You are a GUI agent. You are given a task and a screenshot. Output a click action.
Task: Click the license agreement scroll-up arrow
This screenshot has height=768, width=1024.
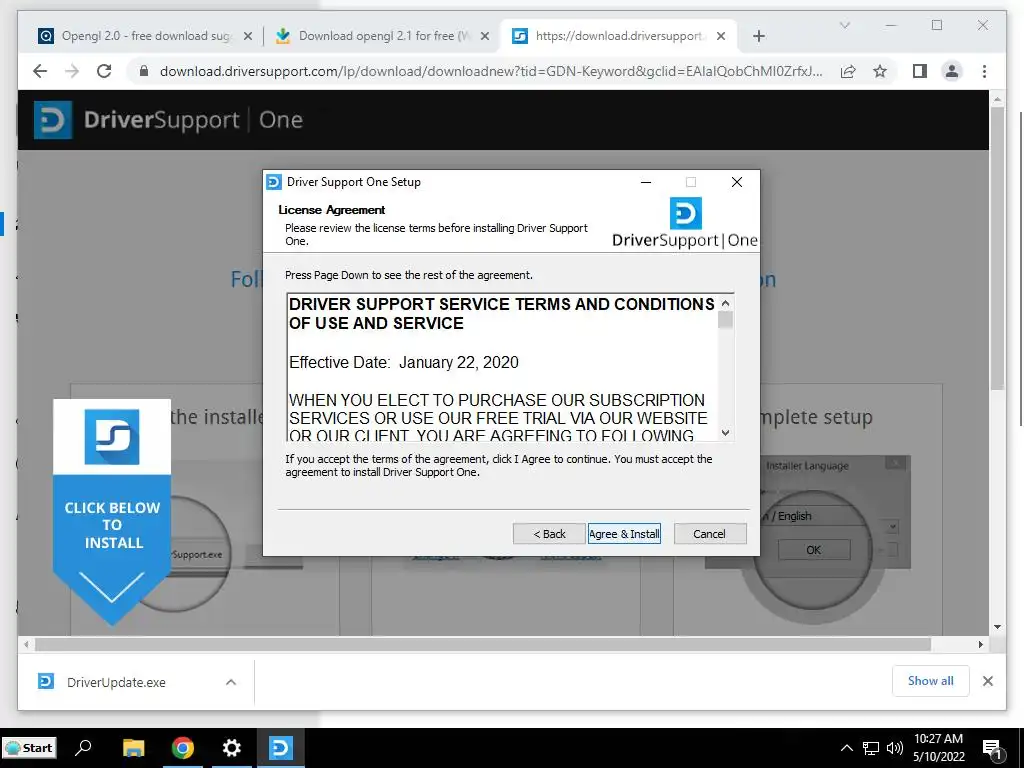click(x=725, y=303)
